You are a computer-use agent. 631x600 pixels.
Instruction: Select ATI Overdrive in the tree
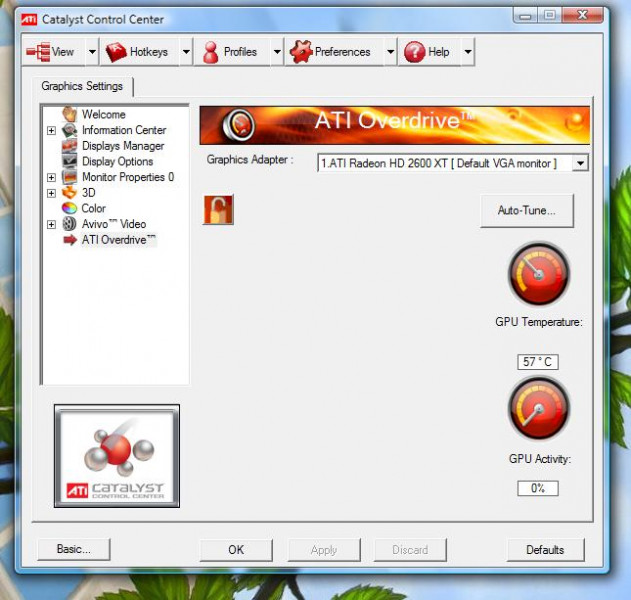tap(118, 240)
